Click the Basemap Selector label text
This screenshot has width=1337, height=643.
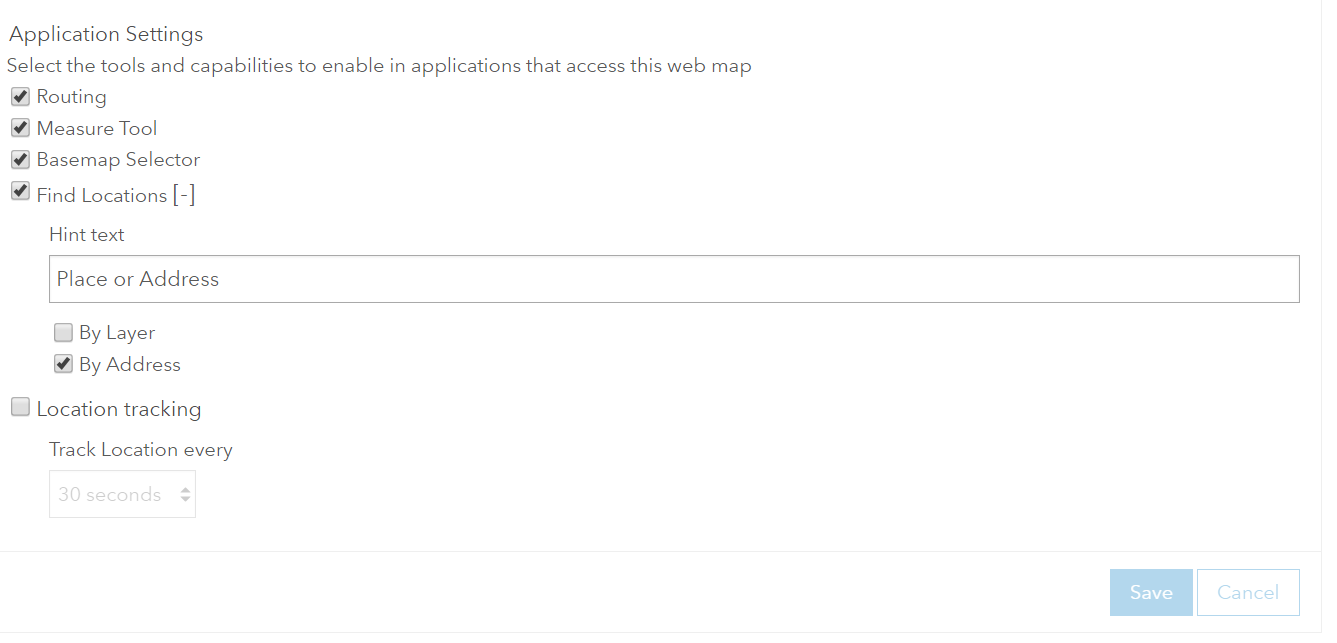[118, 160]
